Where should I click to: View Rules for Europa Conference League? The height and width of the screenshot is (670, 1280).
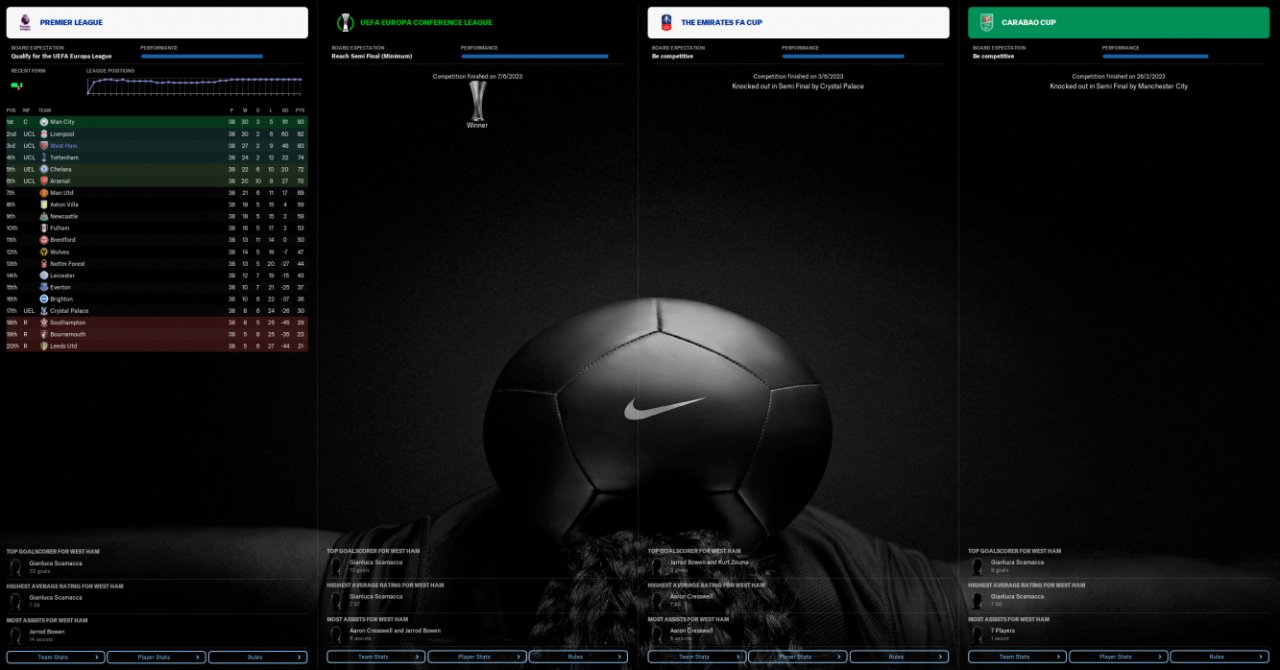(x=578, y=657)
